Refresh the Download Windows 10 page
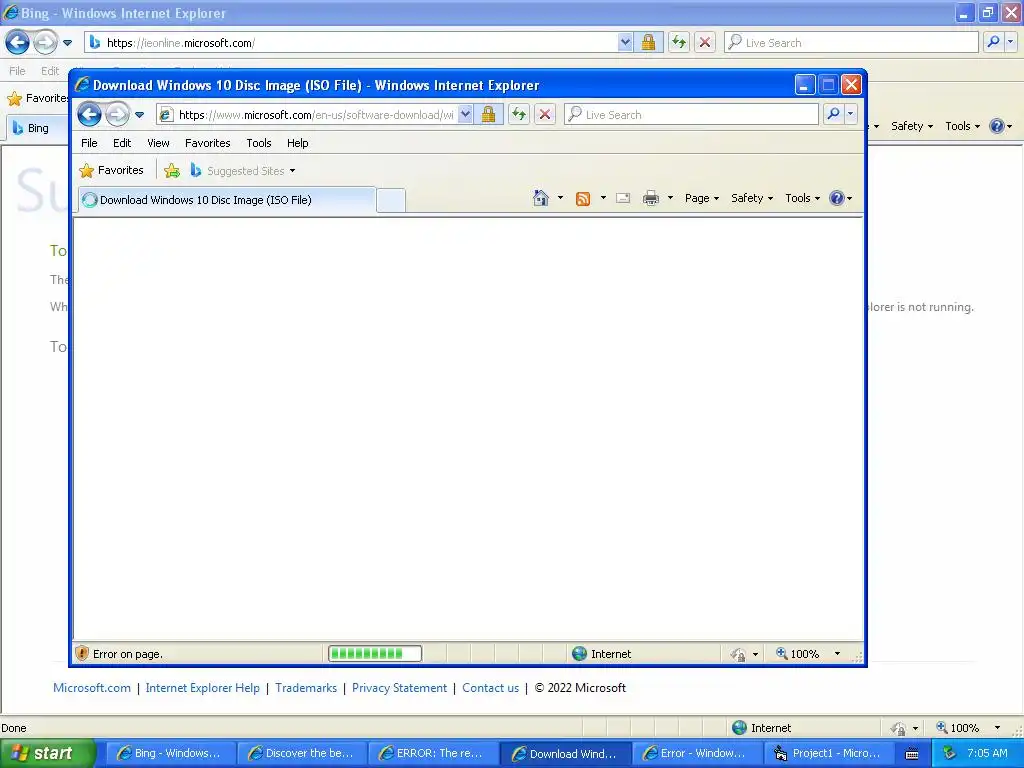Screen dimensions: 1024x768 click(519, 114)
